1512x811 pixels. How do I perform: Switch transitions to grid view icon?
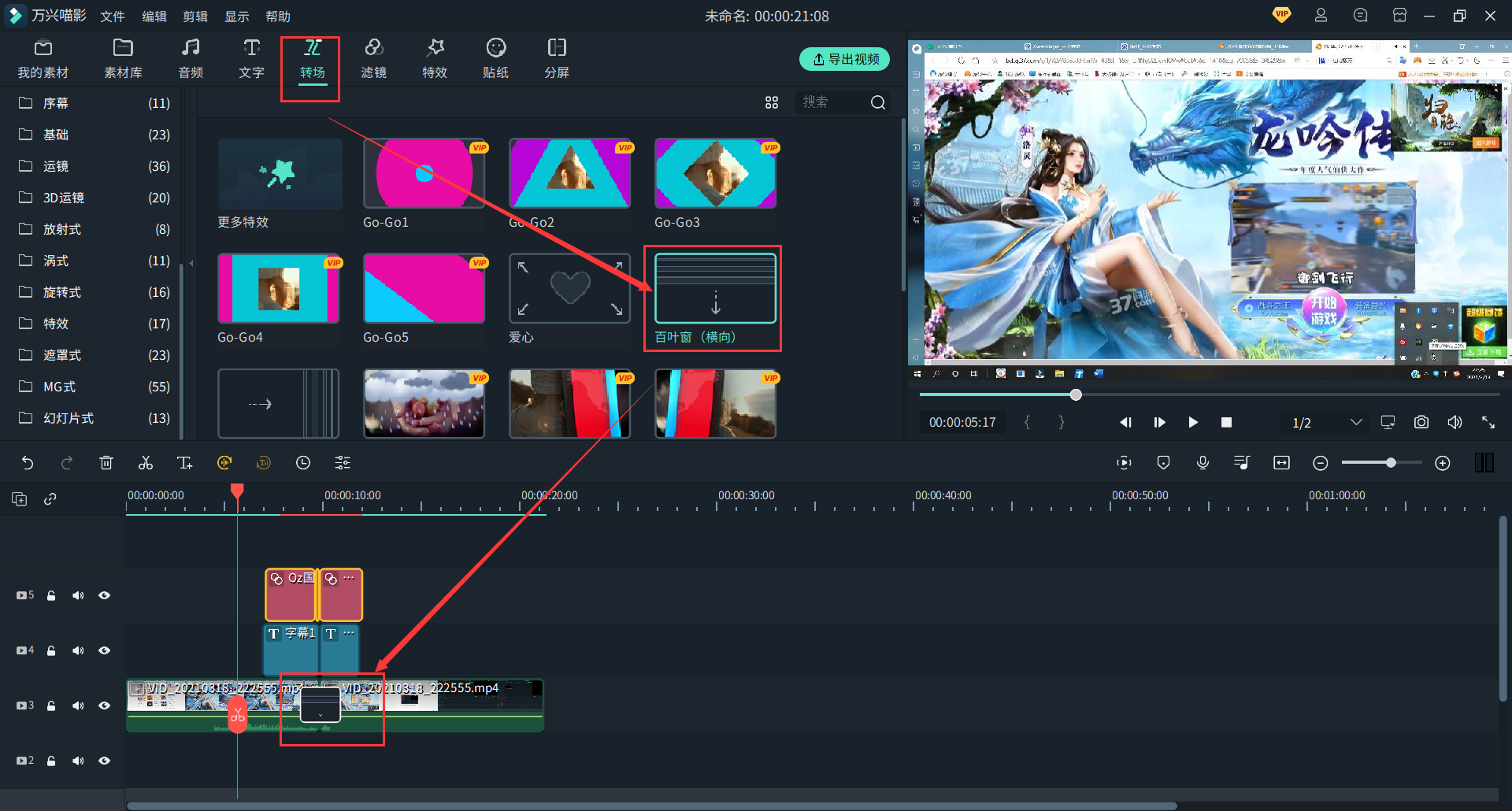(x=772, y=102)
